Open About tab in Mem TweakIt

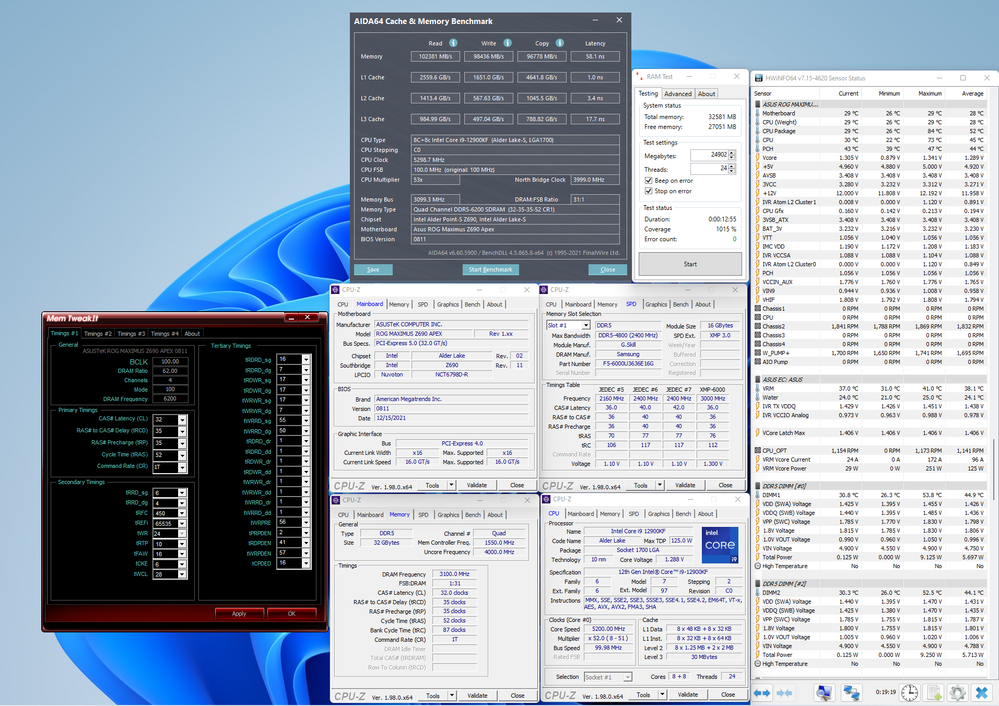pos(192,333)
